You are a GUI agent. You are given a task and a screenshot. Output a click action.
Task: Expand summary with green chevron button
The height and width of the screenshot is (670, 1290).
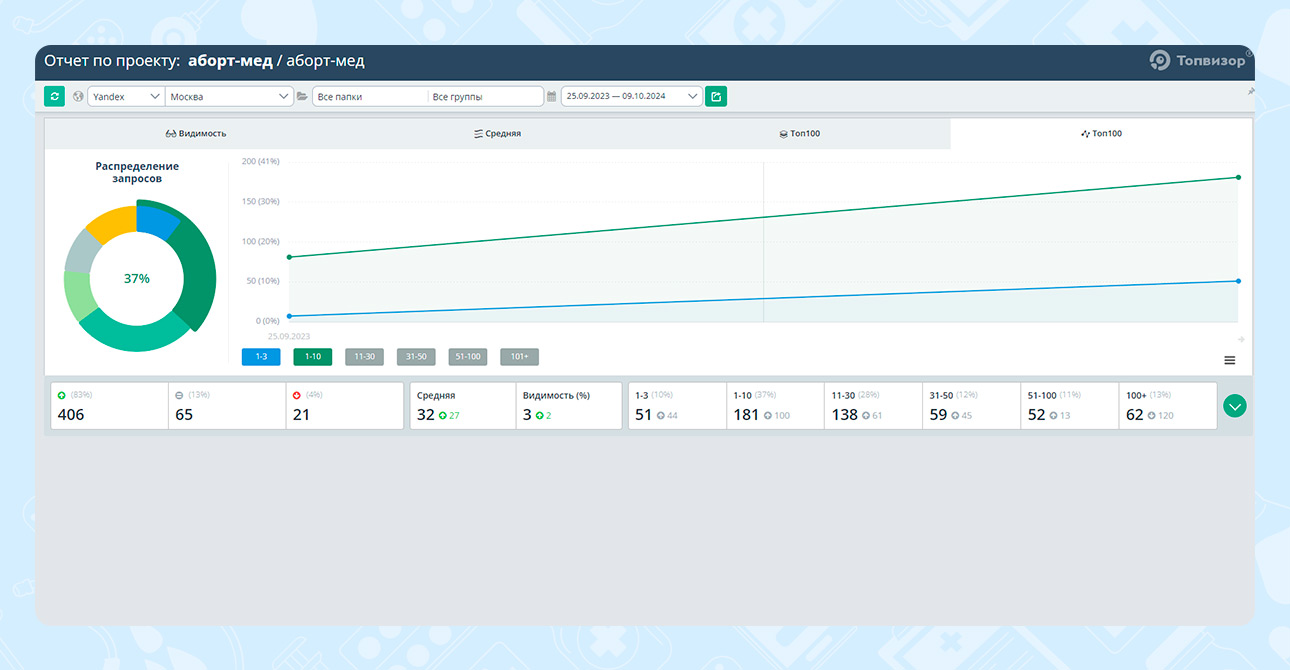1235,405
